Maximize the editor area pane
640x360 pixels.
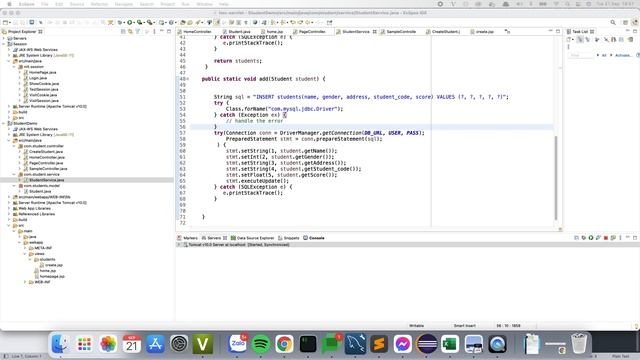[558, 31]
